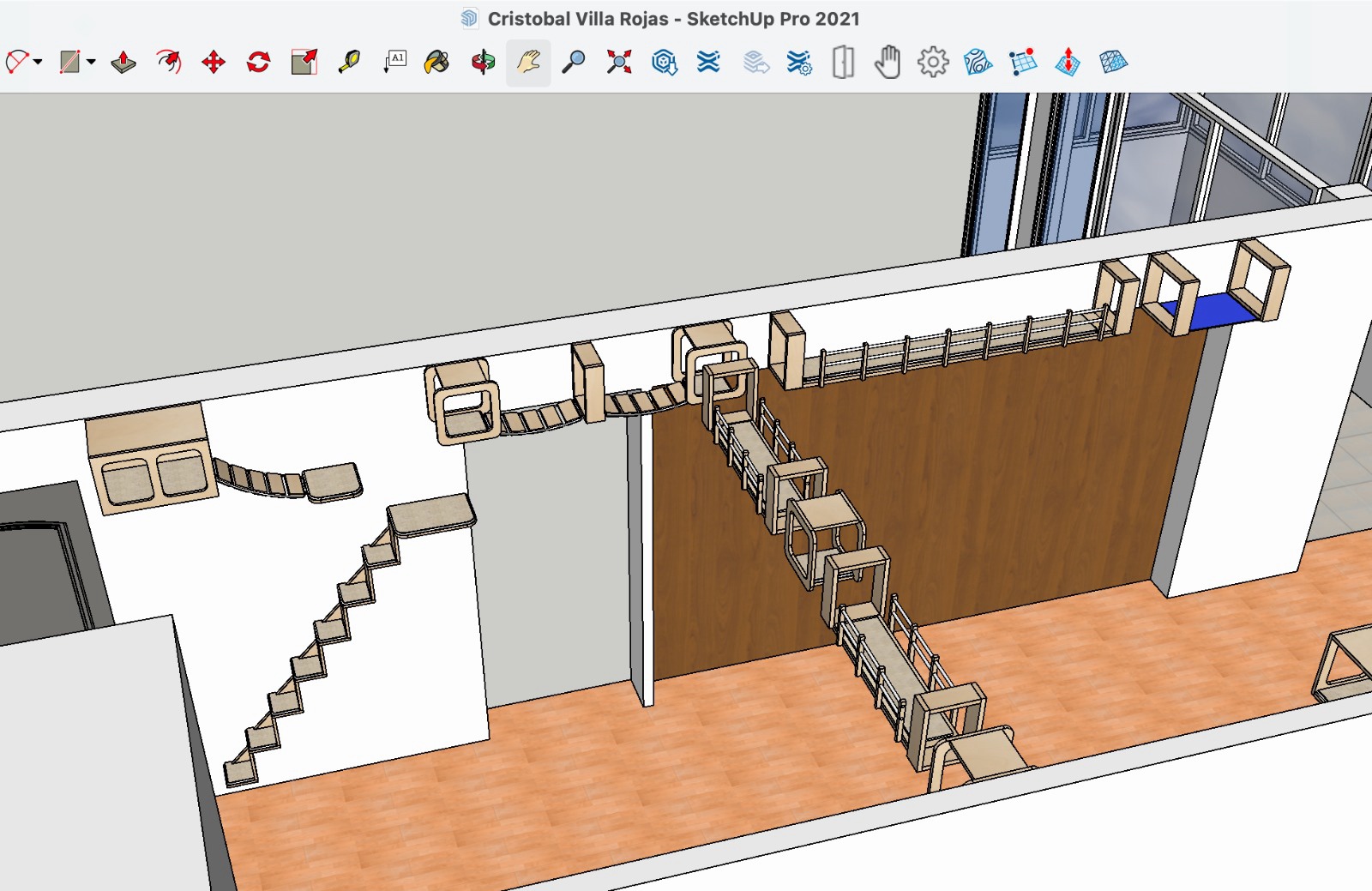Select the Text label tool
The width and height of the screenshot is (1372, 891).
pos(394,62)
